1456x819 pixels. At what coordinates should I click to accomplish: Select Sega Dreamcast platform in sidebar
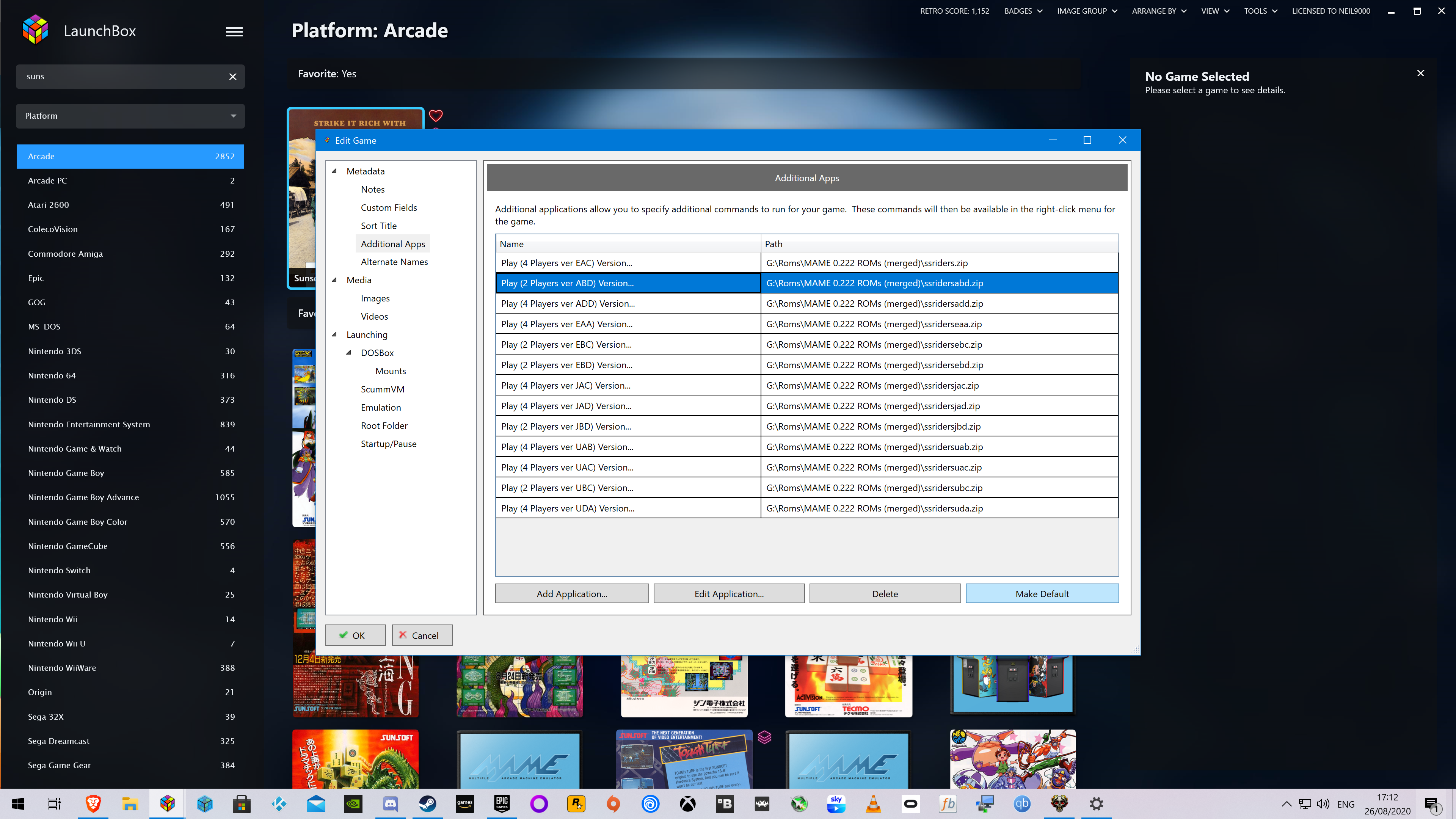[130, 741]
